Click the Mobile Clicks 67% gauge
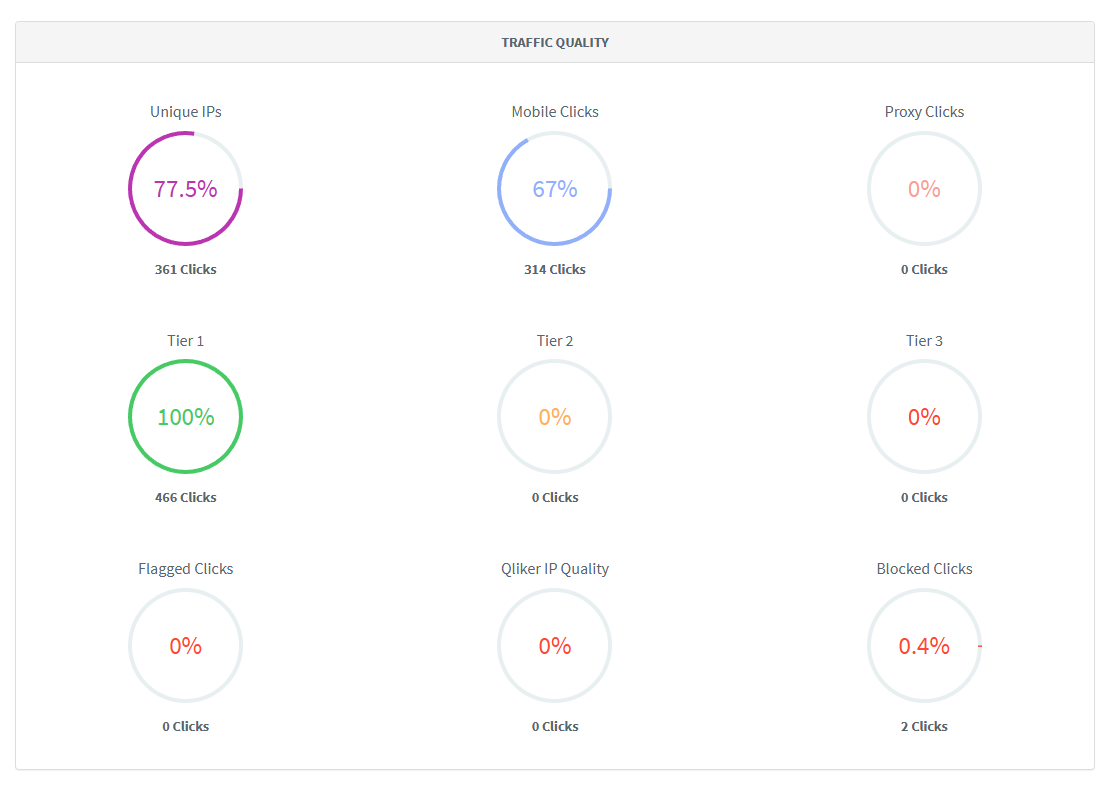This screenshot has height=801, width=1110. (x=555, y=189)
